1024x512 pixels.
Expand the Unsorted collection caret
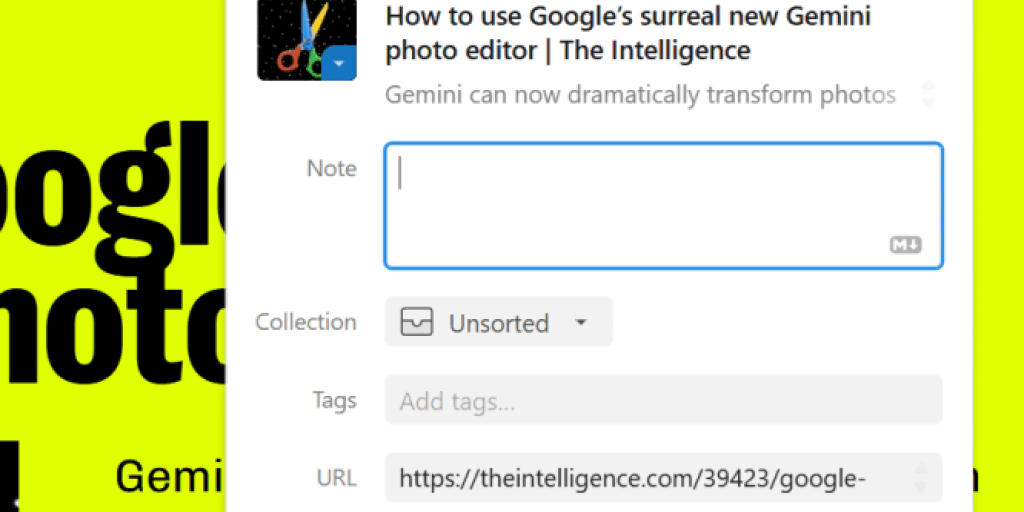pos(580,322)
